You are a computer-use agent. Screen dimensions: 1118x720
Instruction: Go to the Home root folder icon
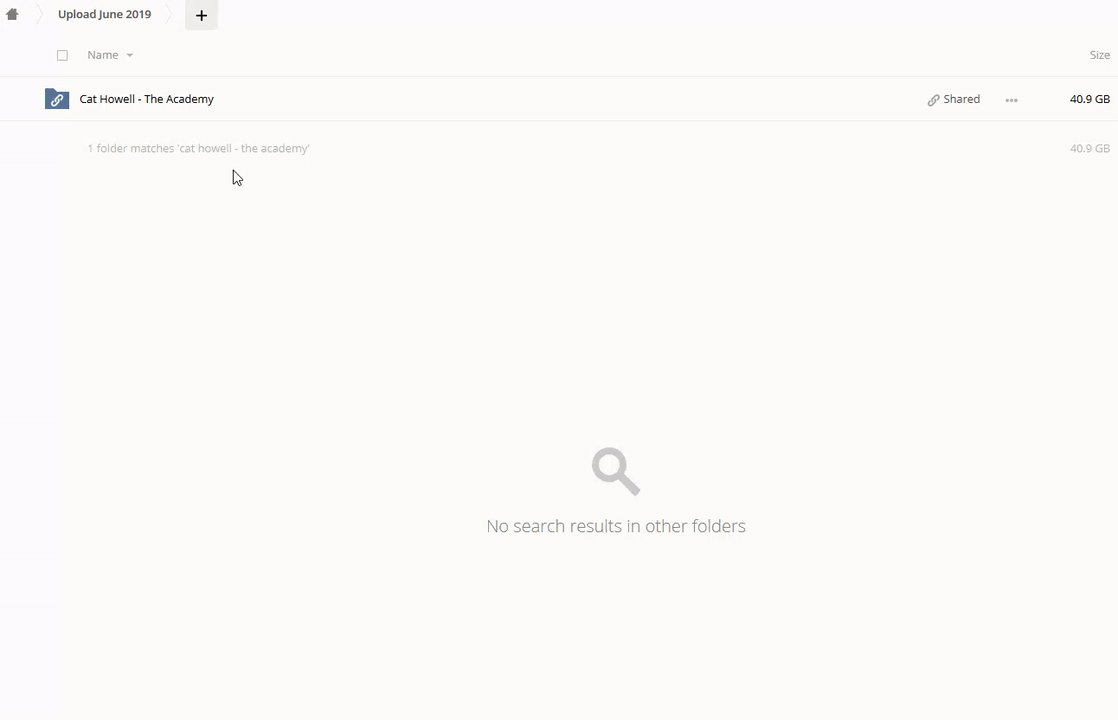click(x=12, y=14)
